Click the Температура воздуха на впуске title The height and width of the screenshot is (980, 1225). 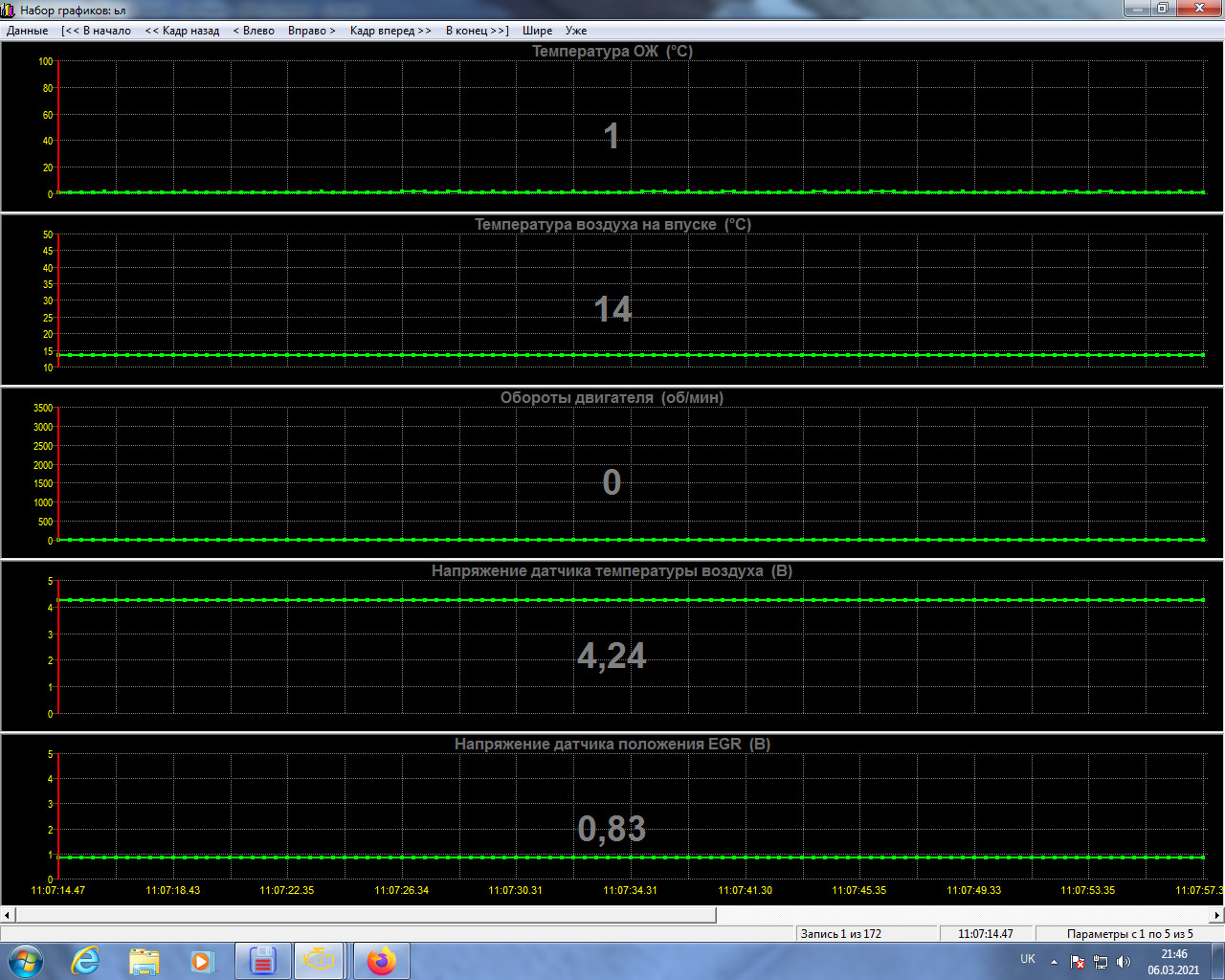tap(612, 224)
